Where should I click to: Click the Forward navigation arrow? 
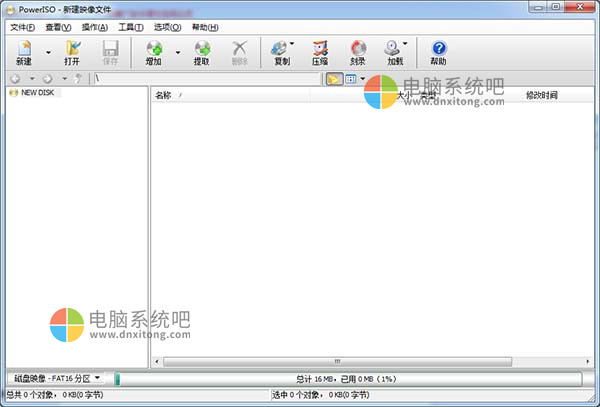(x=47, y=79)
